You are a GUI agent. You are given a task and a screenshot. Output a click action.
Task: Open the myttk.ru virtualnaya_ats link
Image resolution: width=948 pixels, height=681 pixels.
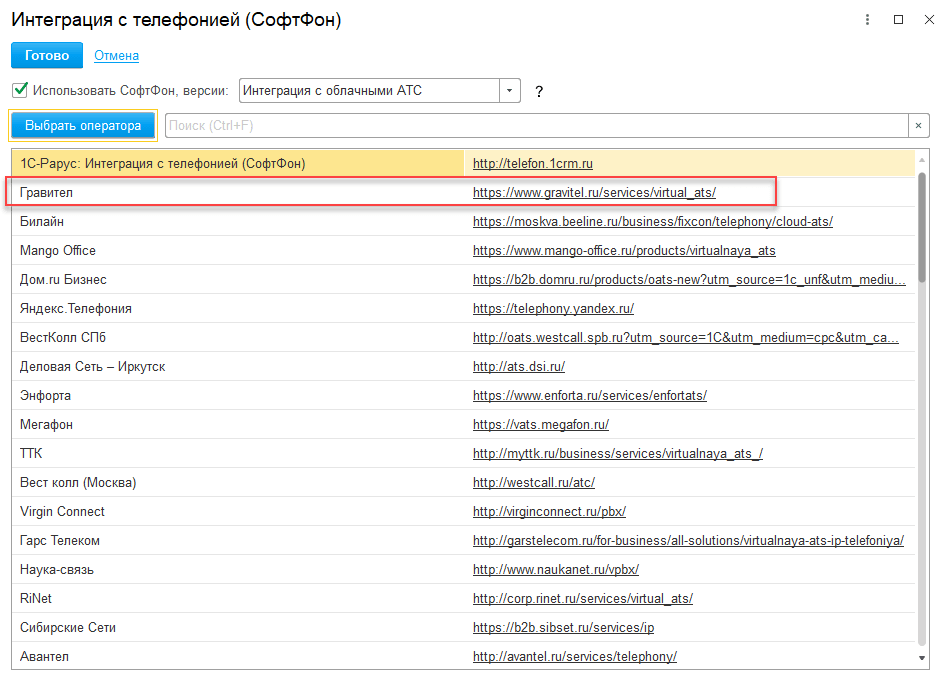[618, 454]
